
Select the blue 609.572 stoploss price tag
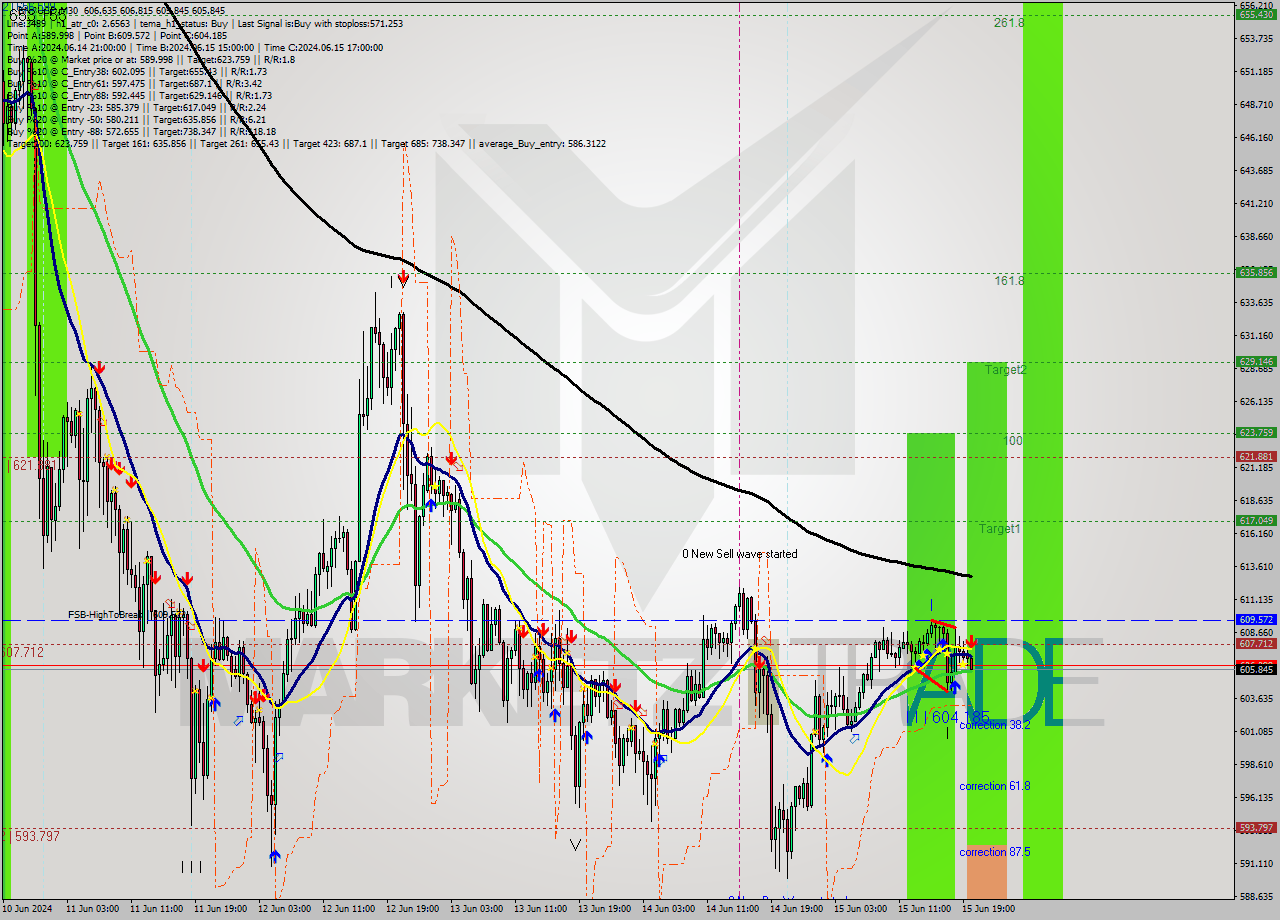(x=1256, y=619)
